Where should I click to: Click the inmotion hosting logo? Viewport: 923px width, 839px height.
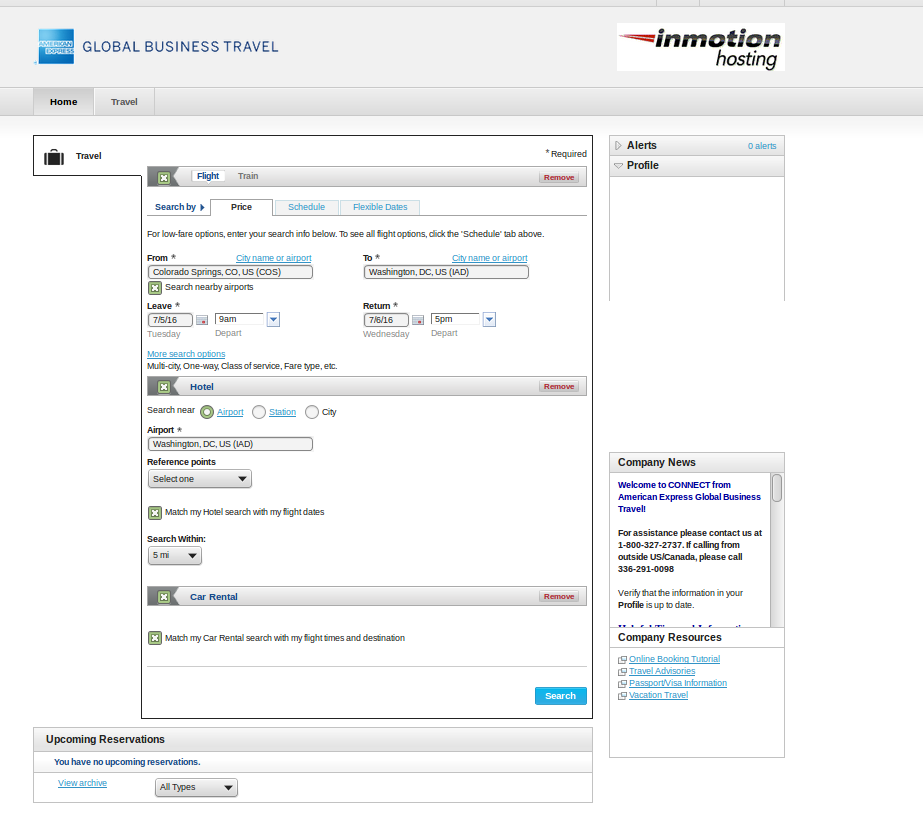coord(700,47)
